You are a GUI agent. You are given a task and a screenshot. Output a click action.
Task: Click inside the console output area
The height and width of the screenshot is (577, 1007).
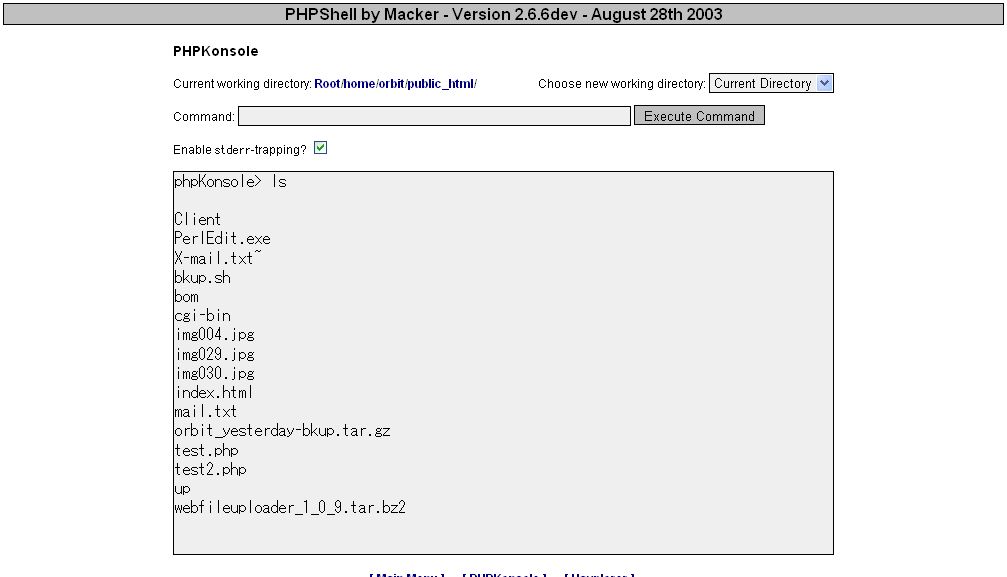click(x=504, y=363)
